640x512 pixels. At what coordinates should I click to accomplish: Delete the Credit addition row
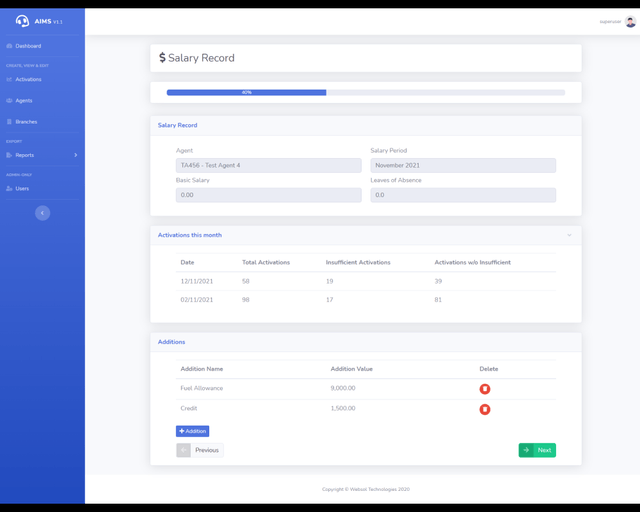pyautogui.click(x=485, y=409)
